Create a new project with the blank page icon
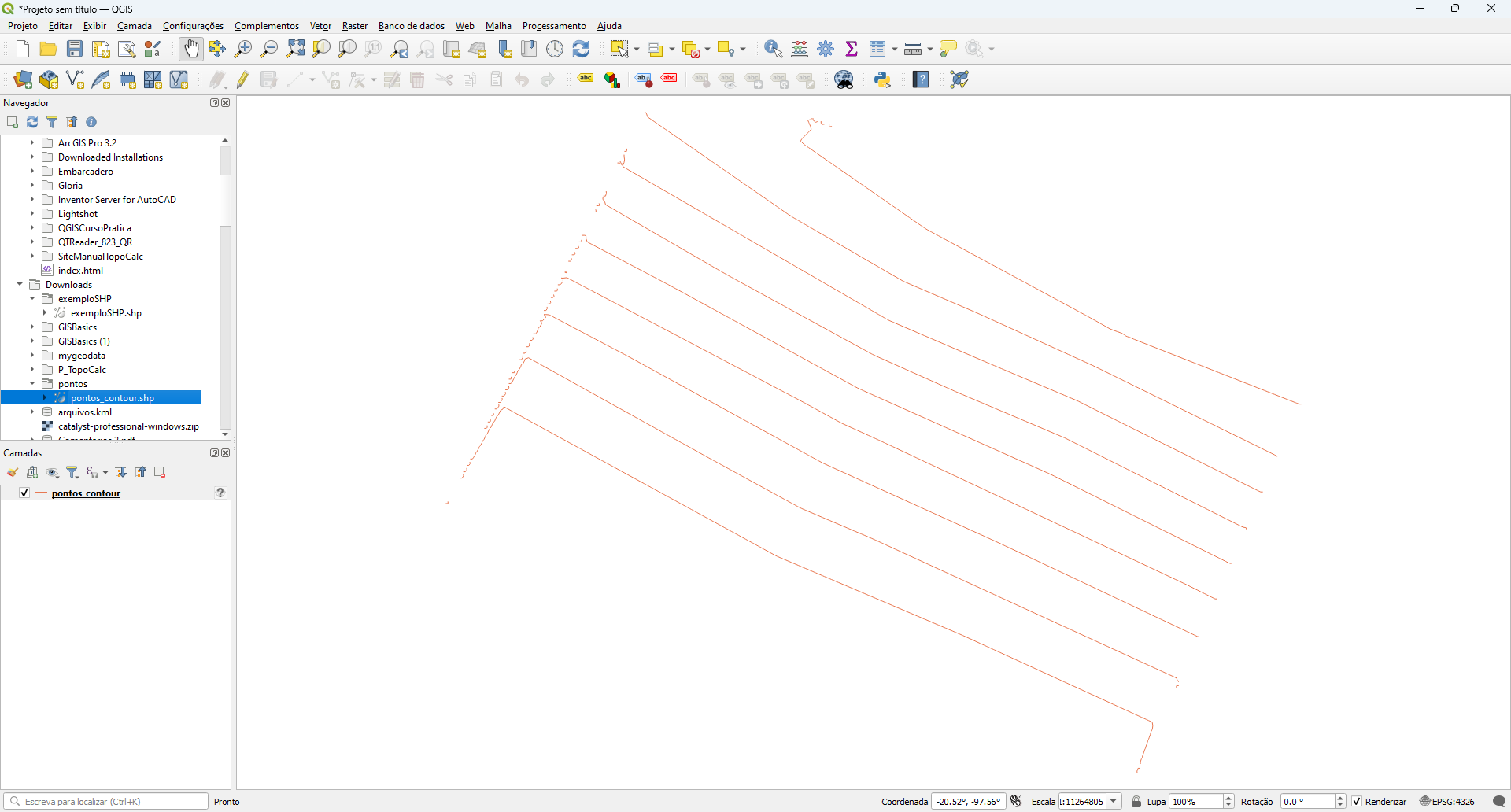This screenshot has height=812, width=1511. [x=22, y=49]
